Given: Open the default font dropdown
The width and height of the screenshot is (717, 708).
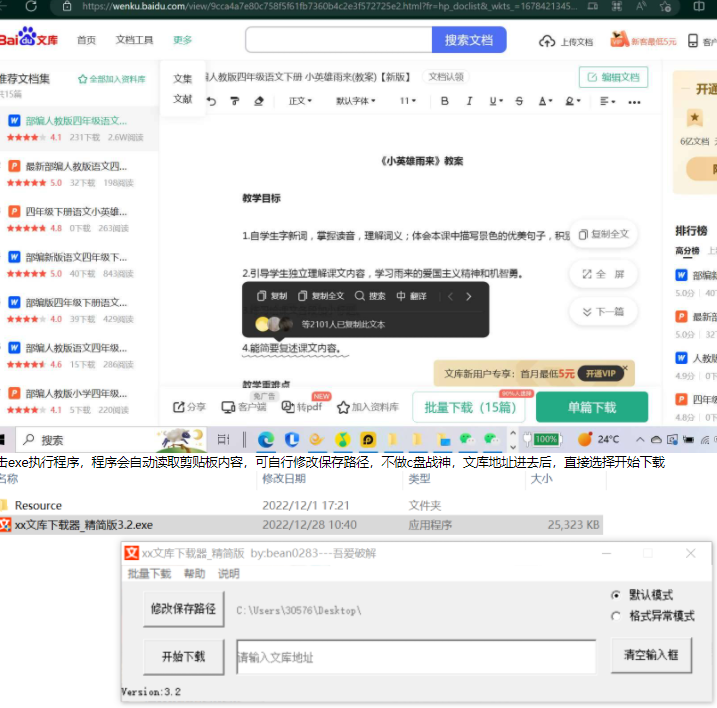Looking at the screenshot, I should click(x=355, y=101).
